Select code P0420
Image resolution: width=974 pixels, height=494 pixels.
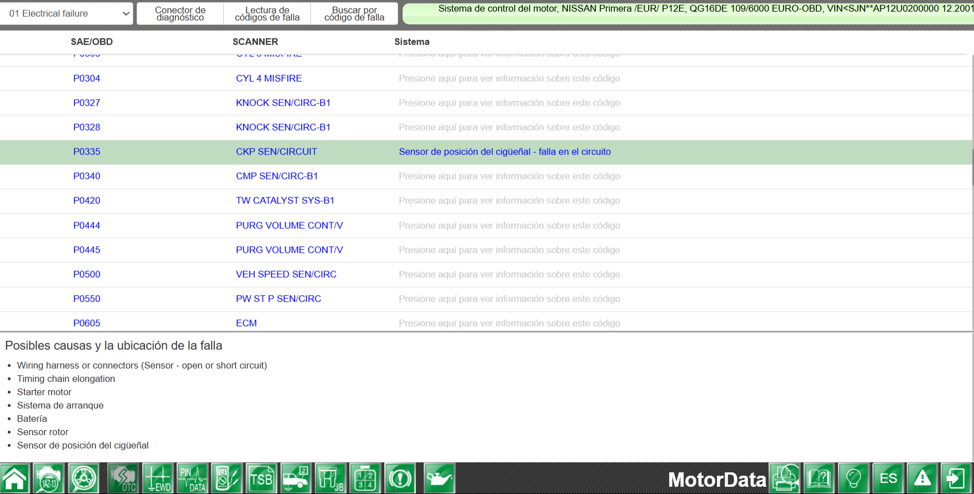click(x=86, y=200)
